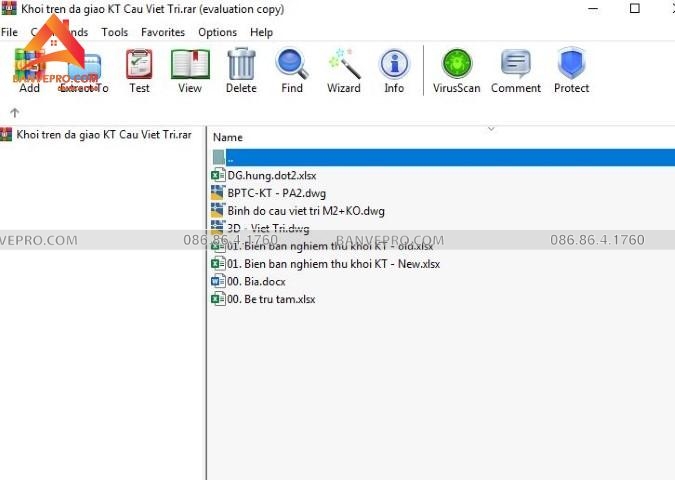
Task: Run the Test archive tool
Action: [x=139, y=64]
